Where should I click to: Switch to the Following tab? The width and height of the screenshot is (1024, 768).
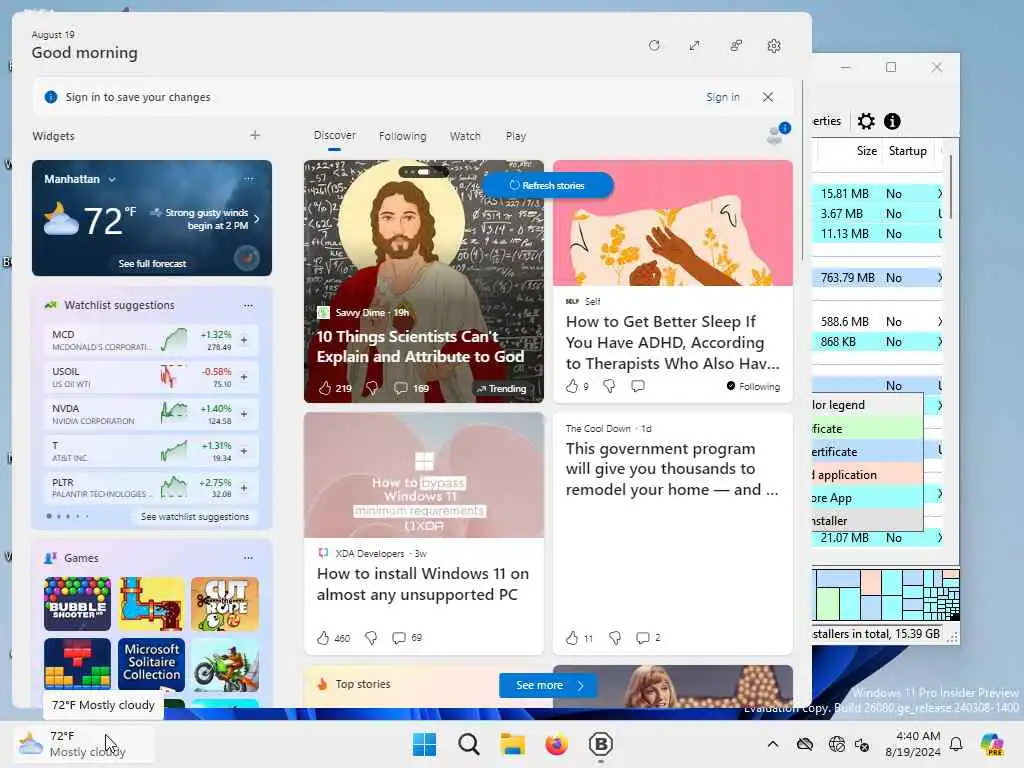[402, 136]
